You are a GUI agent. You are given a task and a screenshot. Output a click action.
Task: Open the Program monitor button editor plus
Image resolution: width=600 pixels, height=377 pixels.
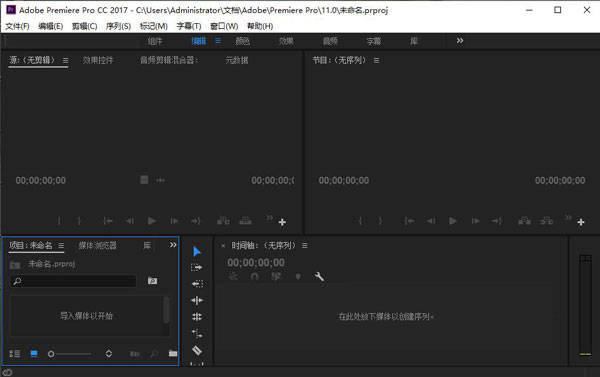click(x=581, y=222)
